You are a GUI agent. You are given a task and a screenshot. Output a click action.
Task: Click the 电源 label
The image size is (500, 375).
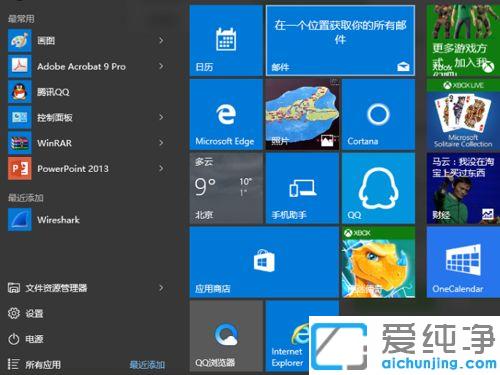[x=34, y=339]
